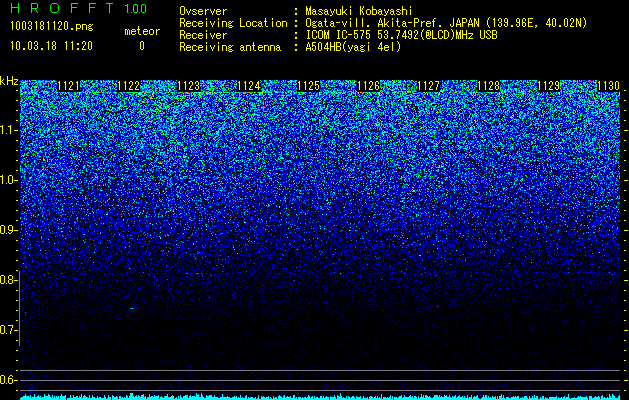The height and width of the screenshot is (400, 629).
Task: Click the small cyan blip near 0.74 kHz
Action: [132, 309]
